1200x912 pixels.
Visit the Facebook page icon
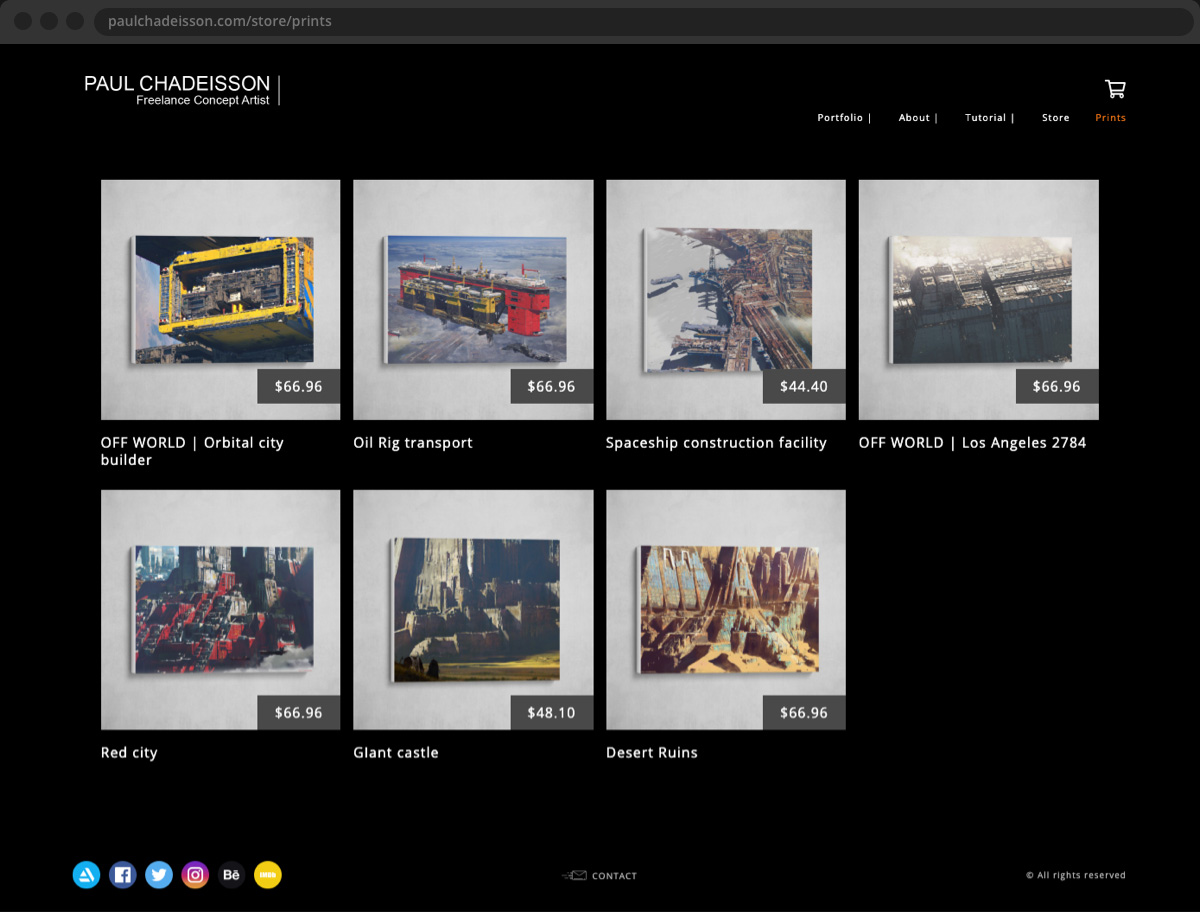pos(123,874)
